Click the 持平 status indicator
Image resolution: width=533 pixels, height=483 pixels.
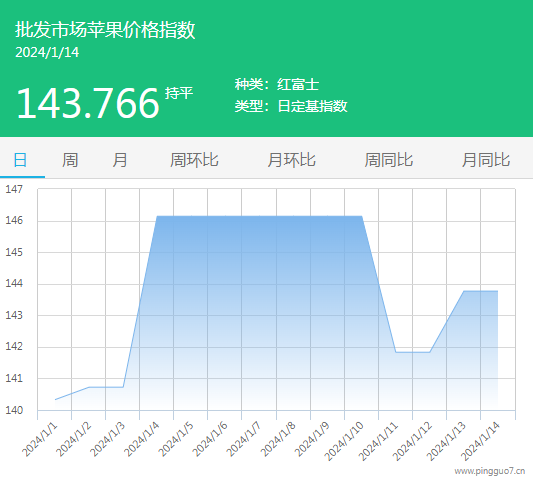(x=179, y=93)
